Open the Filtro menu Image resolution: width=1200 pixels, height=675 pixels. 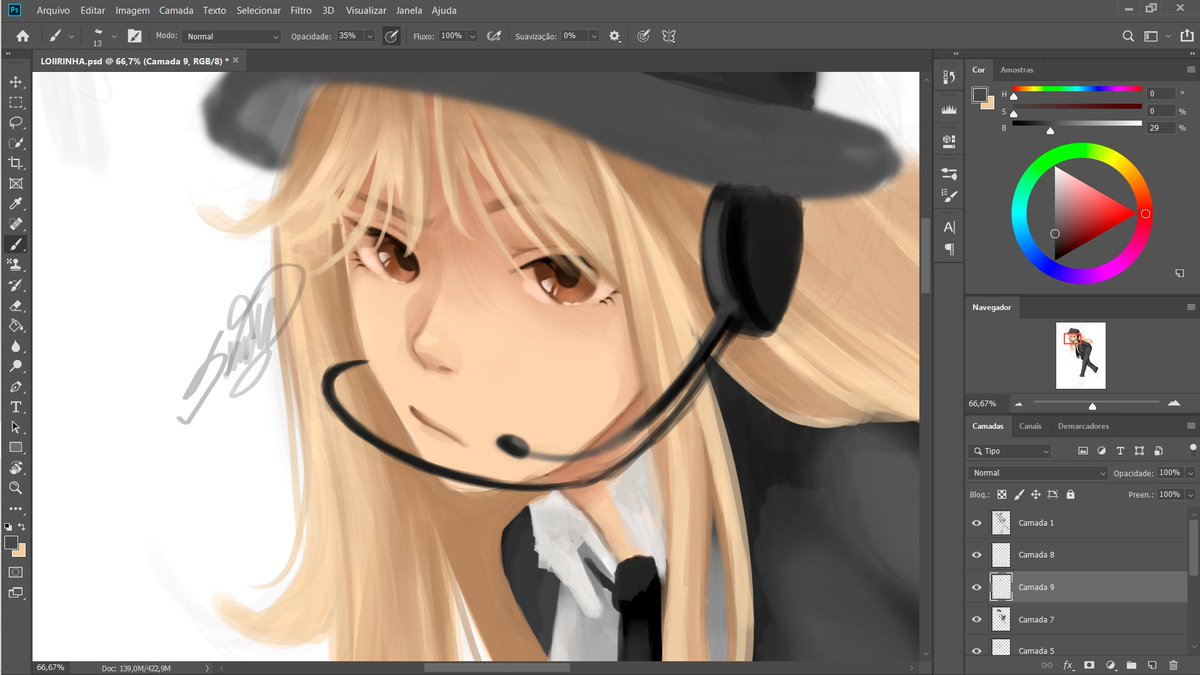click(x=301, y=10)
